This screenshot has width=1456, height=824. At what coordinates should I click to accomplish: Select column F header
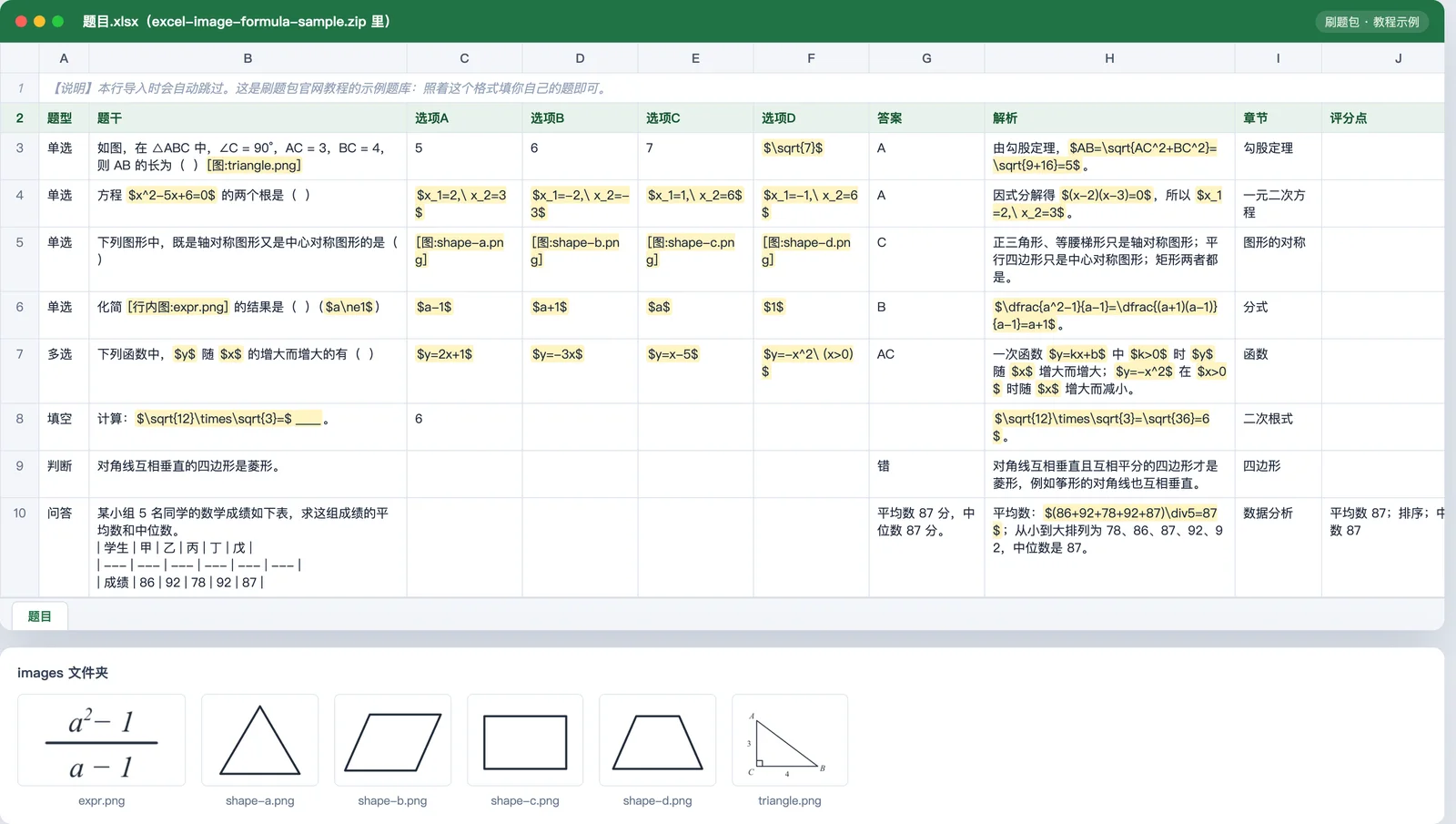811,58
